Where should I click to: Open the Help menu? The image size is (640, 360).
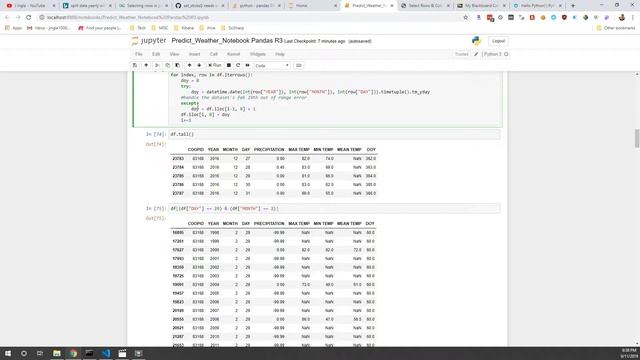(280, 54)
